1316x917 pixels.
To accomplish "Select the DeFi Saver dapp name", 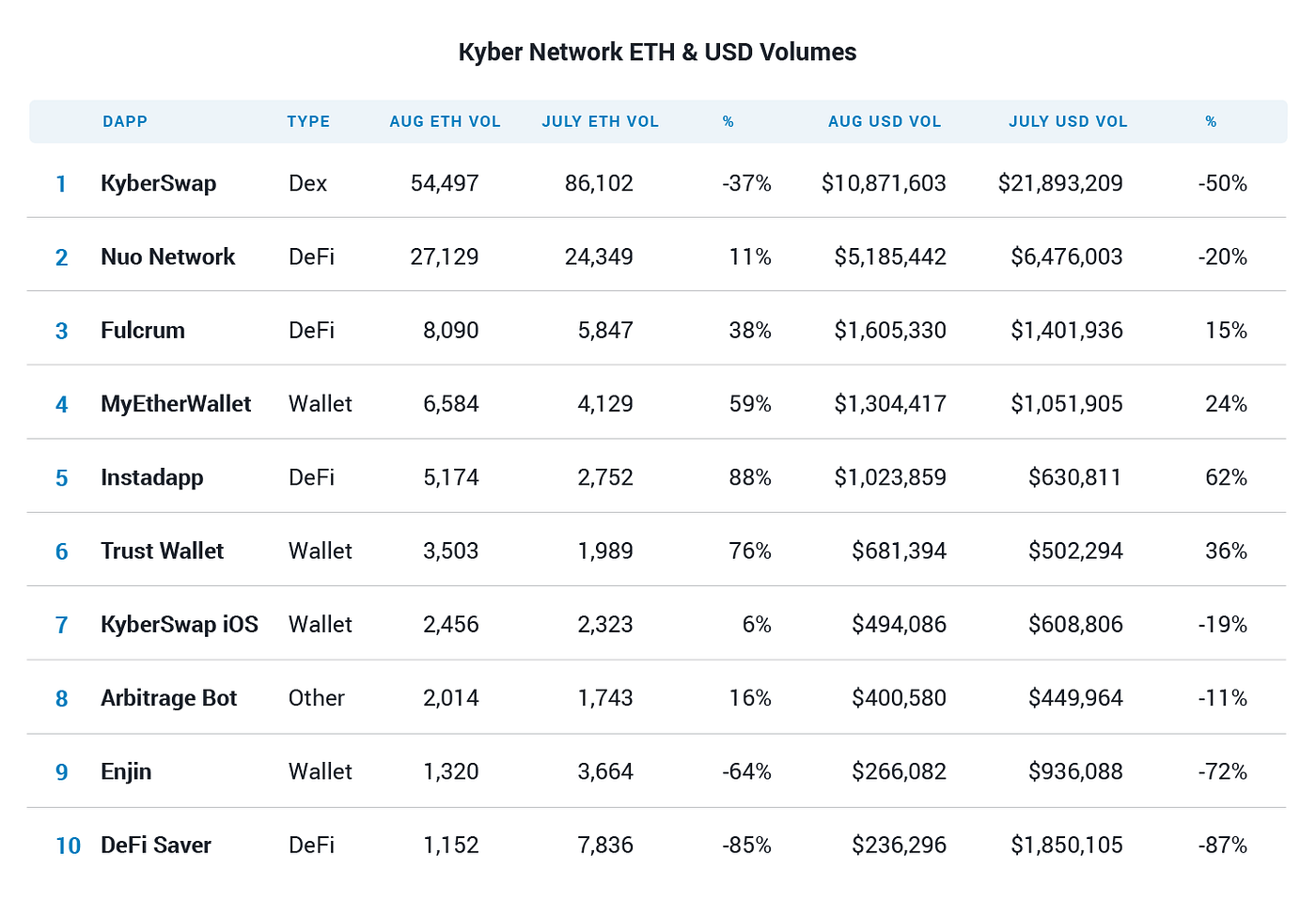I will point(156,845).
